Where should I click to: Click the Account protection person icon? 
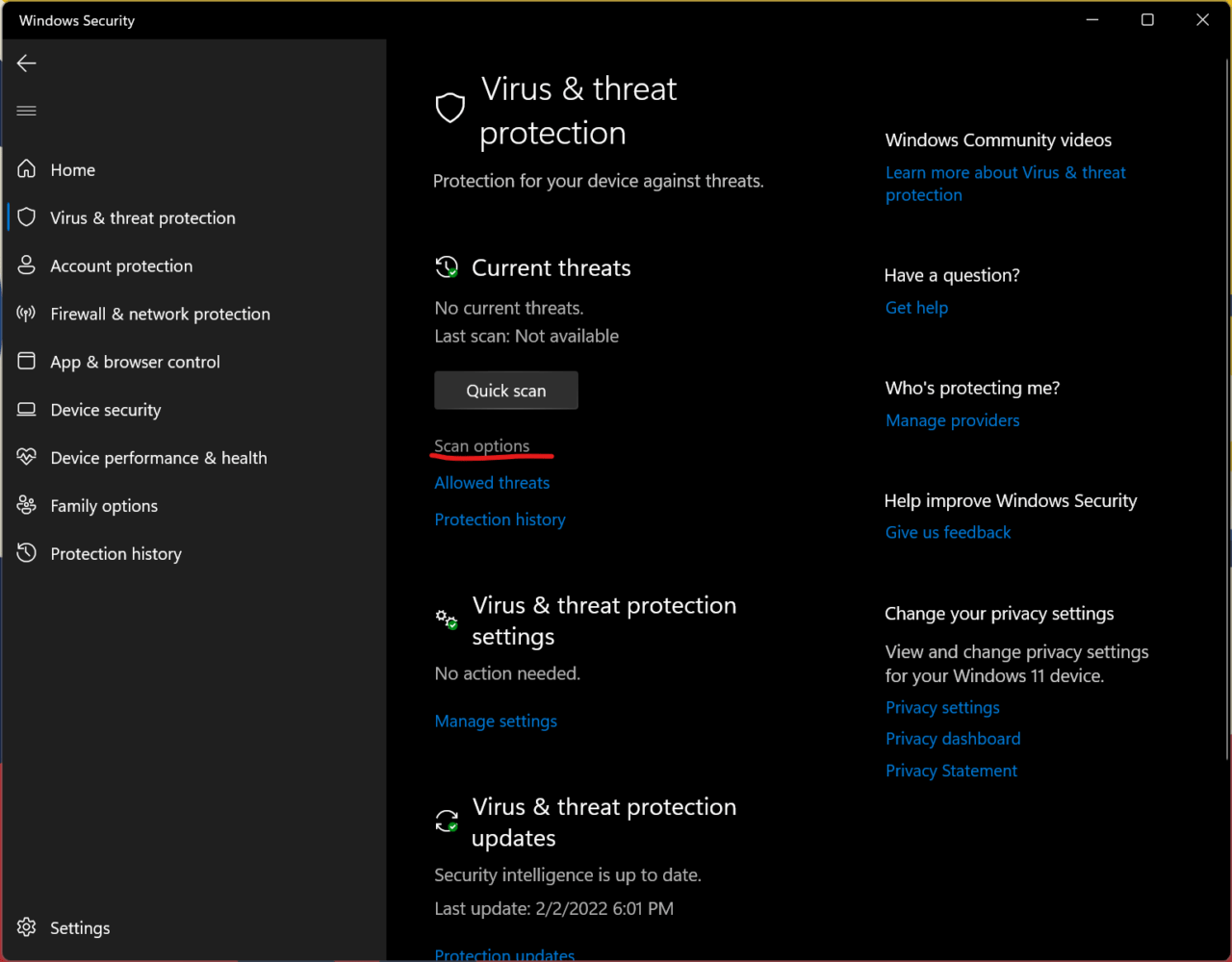coord(27,266)
